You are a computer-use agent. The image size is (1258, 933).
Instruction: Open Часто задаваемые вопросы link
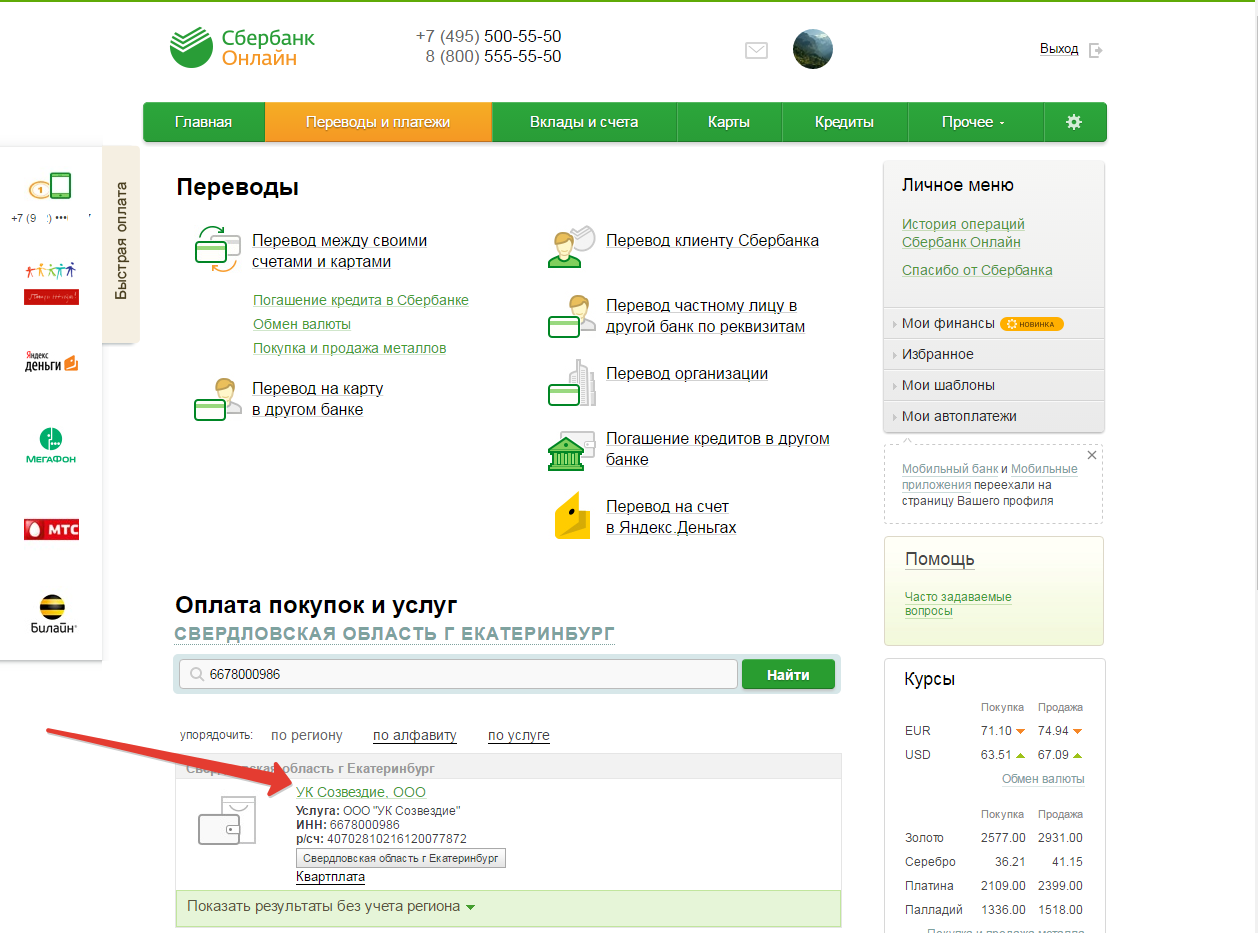tap(958, 603)
